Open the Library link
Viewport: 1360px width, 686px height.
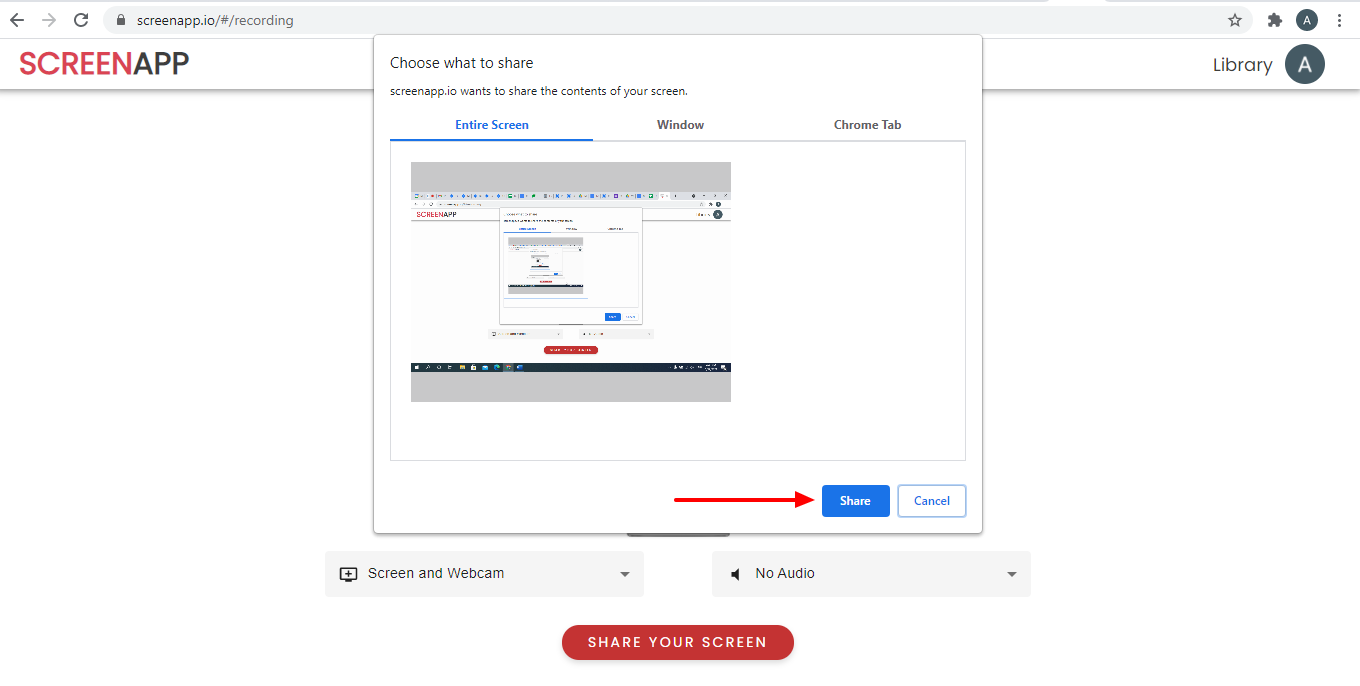click(x=1242, y=65)
